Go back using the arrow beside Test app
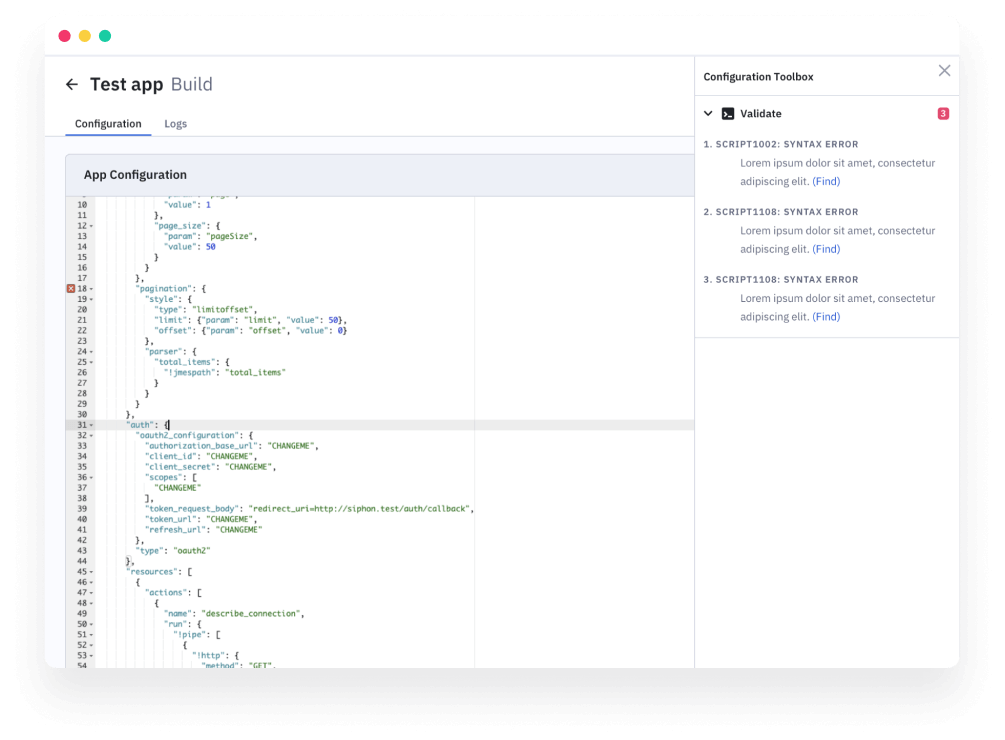Screen dimensions: 1005x740 [x=72, y=84]
